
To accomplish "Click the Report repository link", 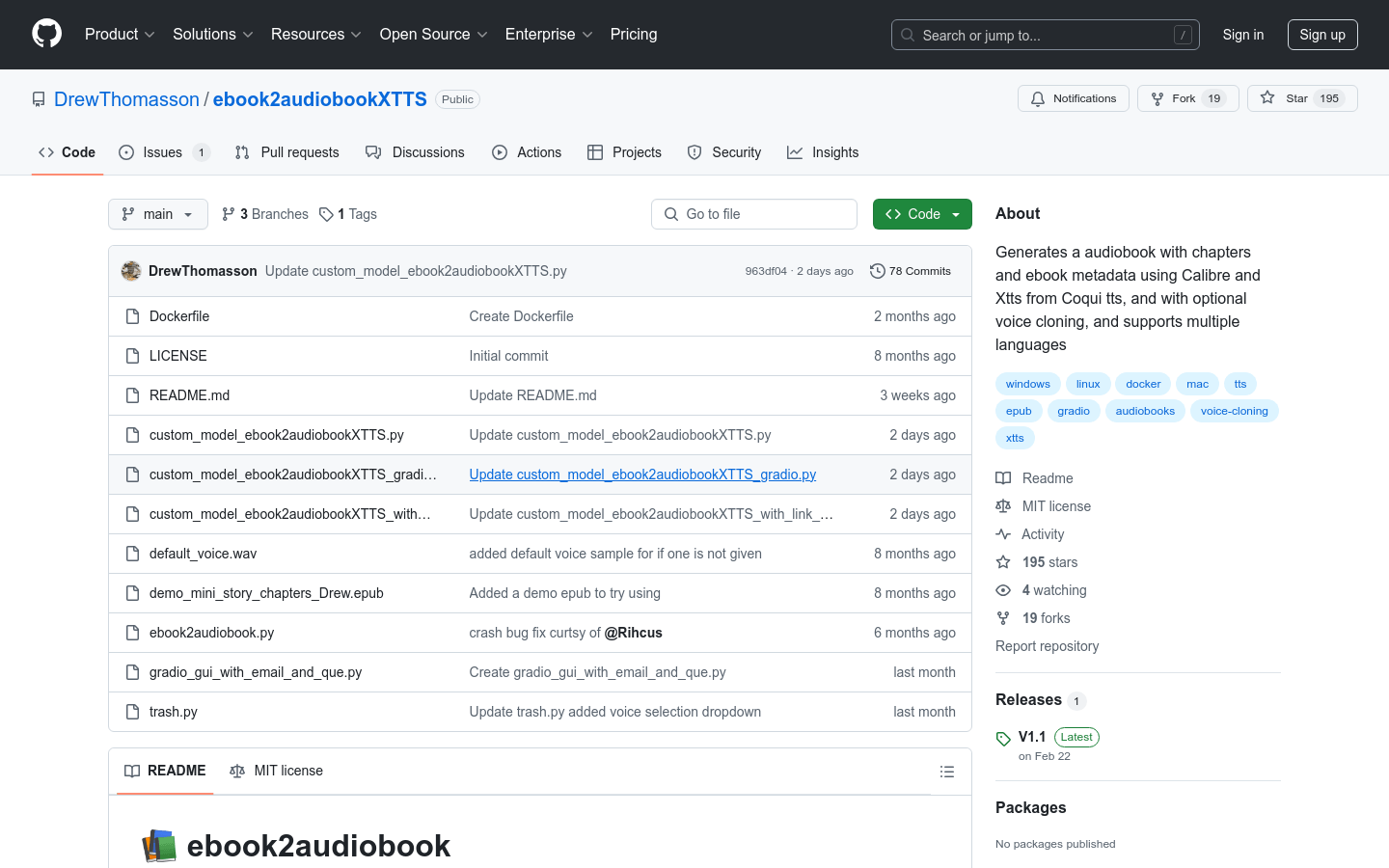I will (1048, 646).
